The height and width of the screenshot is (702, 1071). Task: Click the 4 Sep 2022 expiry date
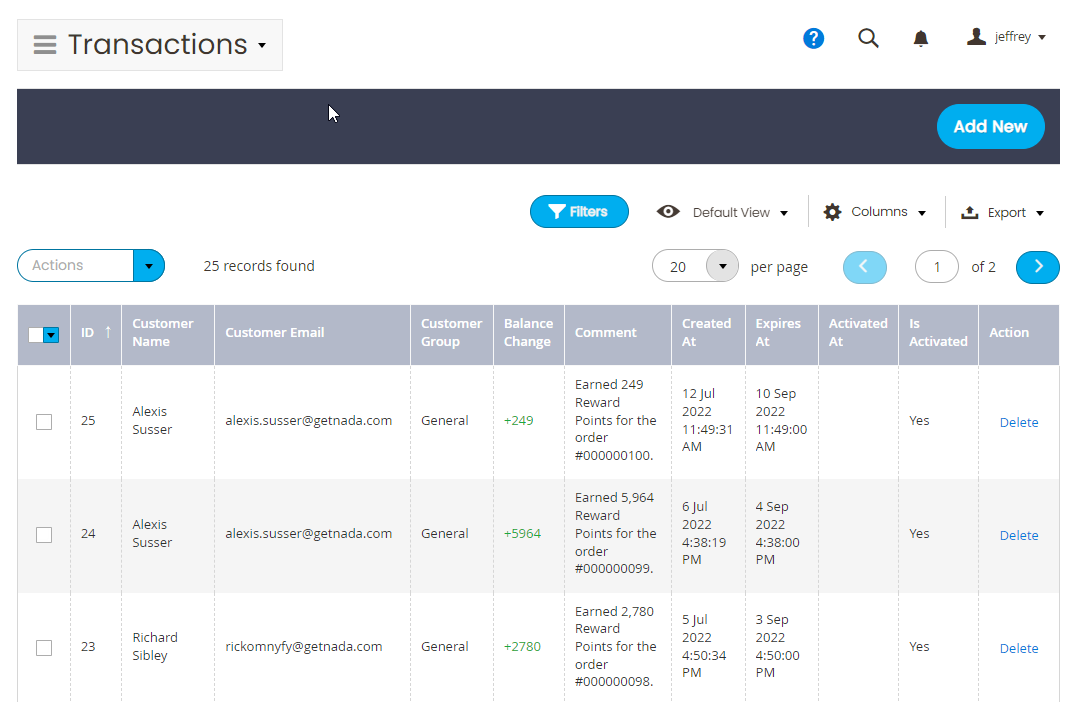click(x=777, y=533)
